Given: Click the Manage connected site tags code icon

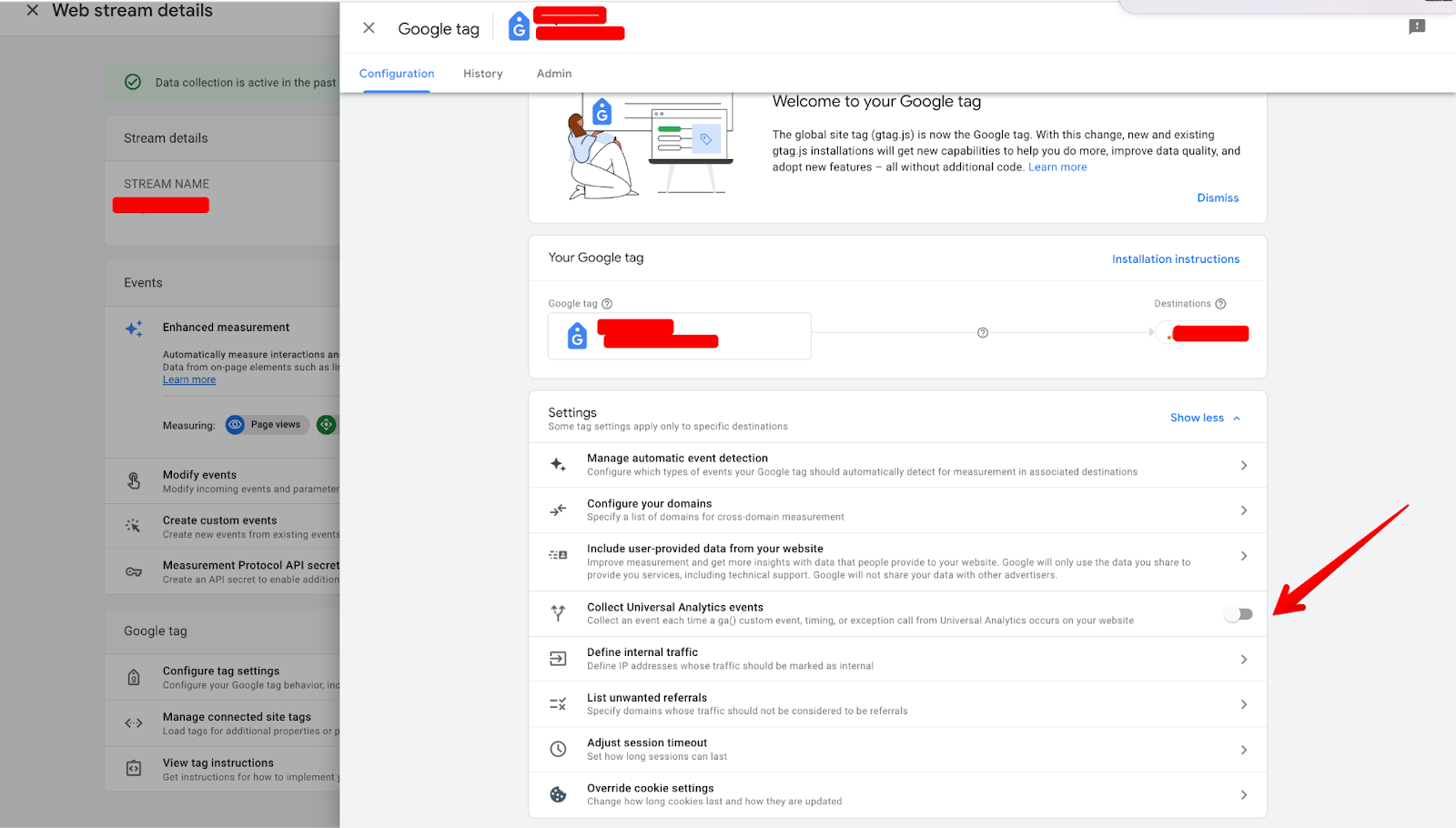Looking at the screenshot, I should pos(134,723).
